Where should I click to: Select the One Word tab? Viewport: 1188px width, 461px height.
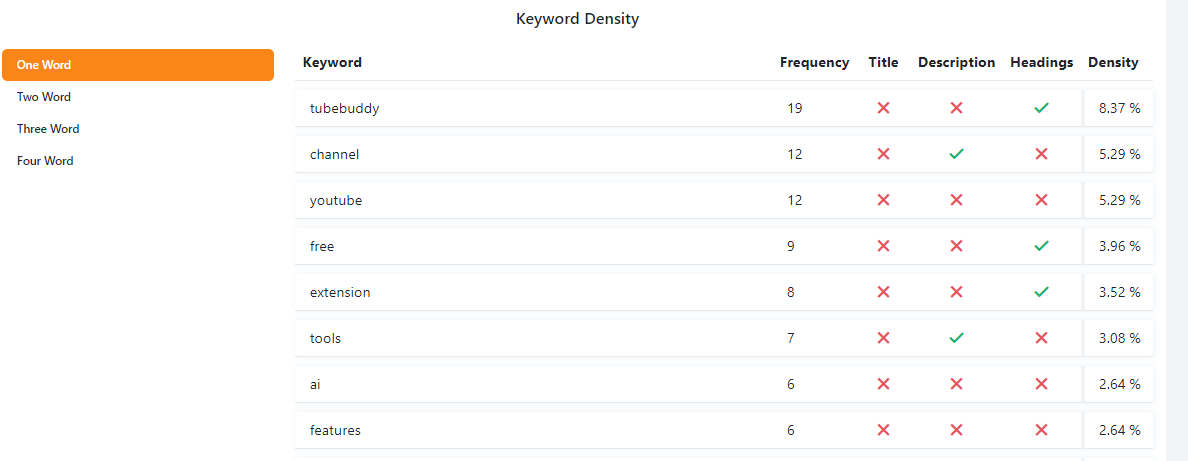pyautogui.click(x=138, y=65)
